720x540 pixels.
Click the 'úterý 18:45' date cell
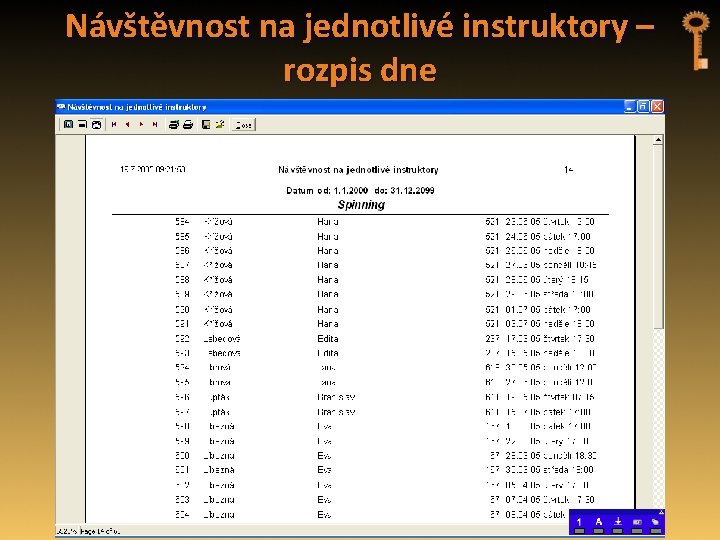click(x=547, y=280)
